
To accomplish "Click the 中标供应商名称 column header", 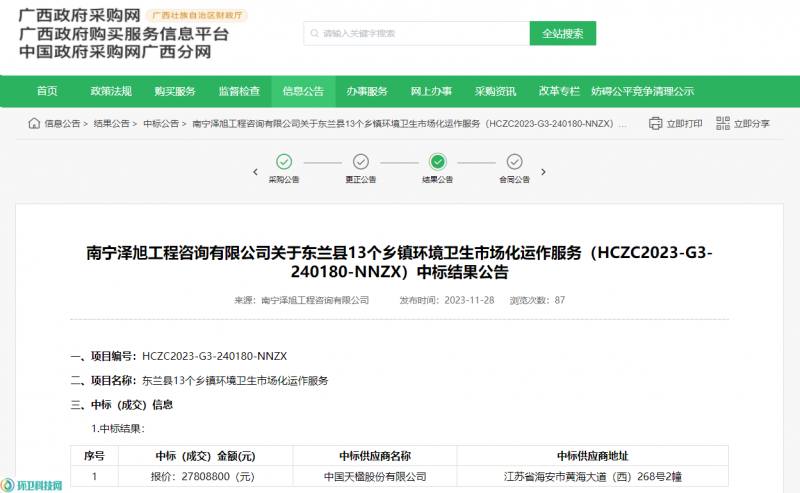I will [x=375, y=456].
